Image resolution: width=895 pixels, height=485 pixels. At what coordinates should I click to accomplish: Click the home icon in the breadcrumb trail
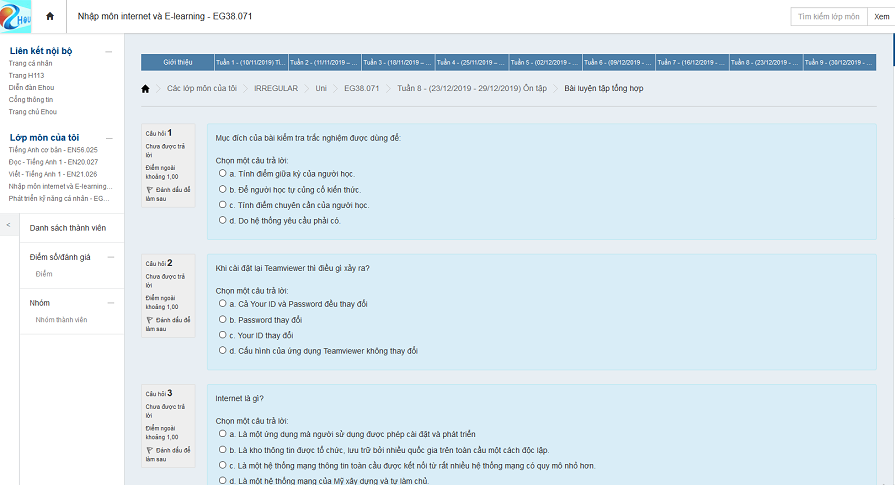point(146,88)
